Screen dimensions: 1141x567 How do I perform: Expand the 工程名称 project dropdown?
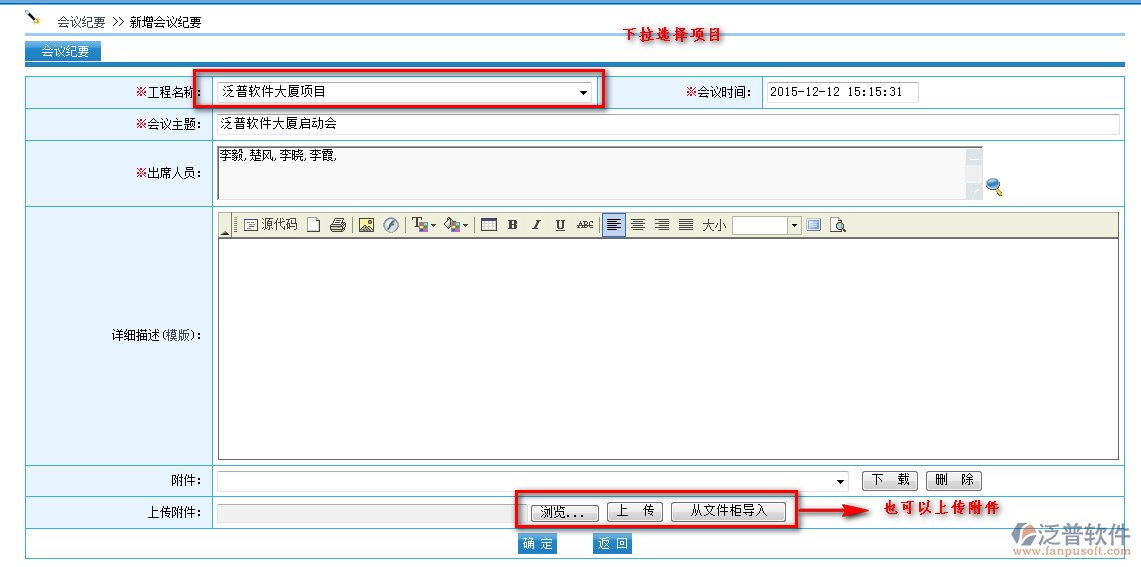coord(584,93)
